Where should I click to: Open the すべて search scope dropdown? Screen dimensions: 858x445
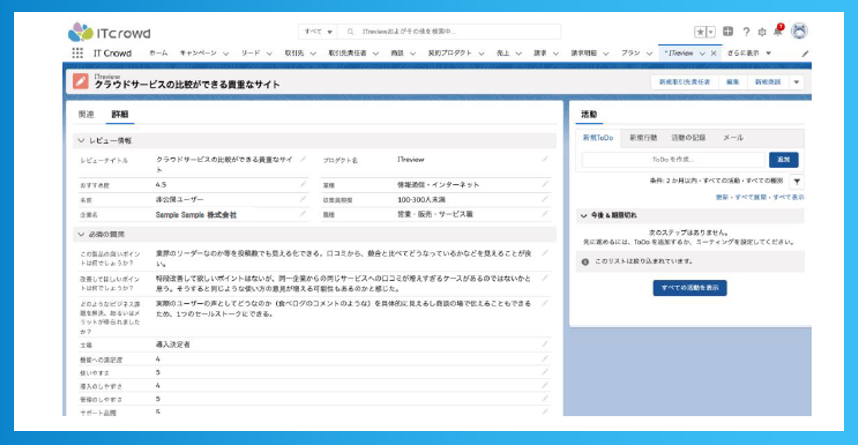click(x=318, y=32)
